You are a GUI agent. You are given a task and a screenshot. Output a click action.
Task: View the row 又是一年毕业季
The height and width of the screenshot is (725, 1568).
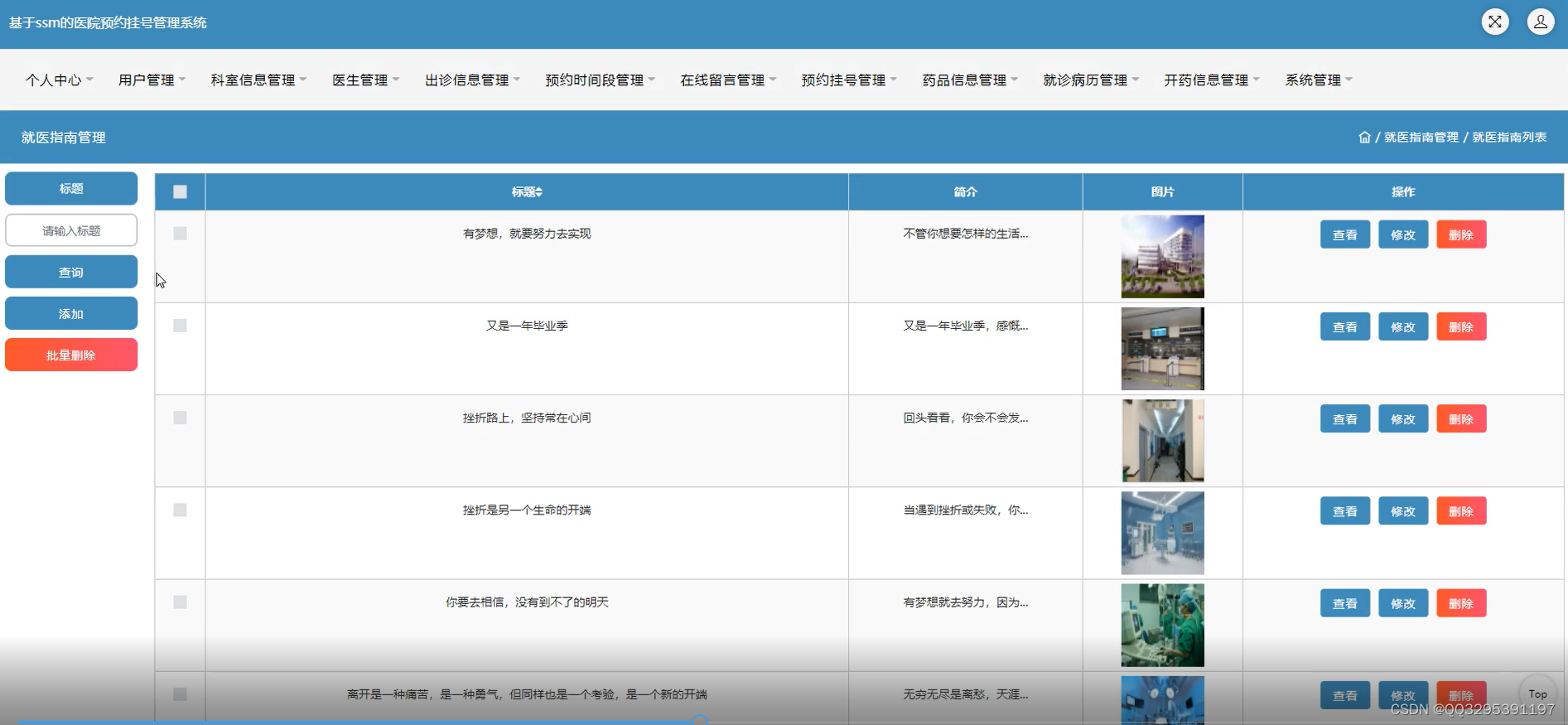point(1344,326)
